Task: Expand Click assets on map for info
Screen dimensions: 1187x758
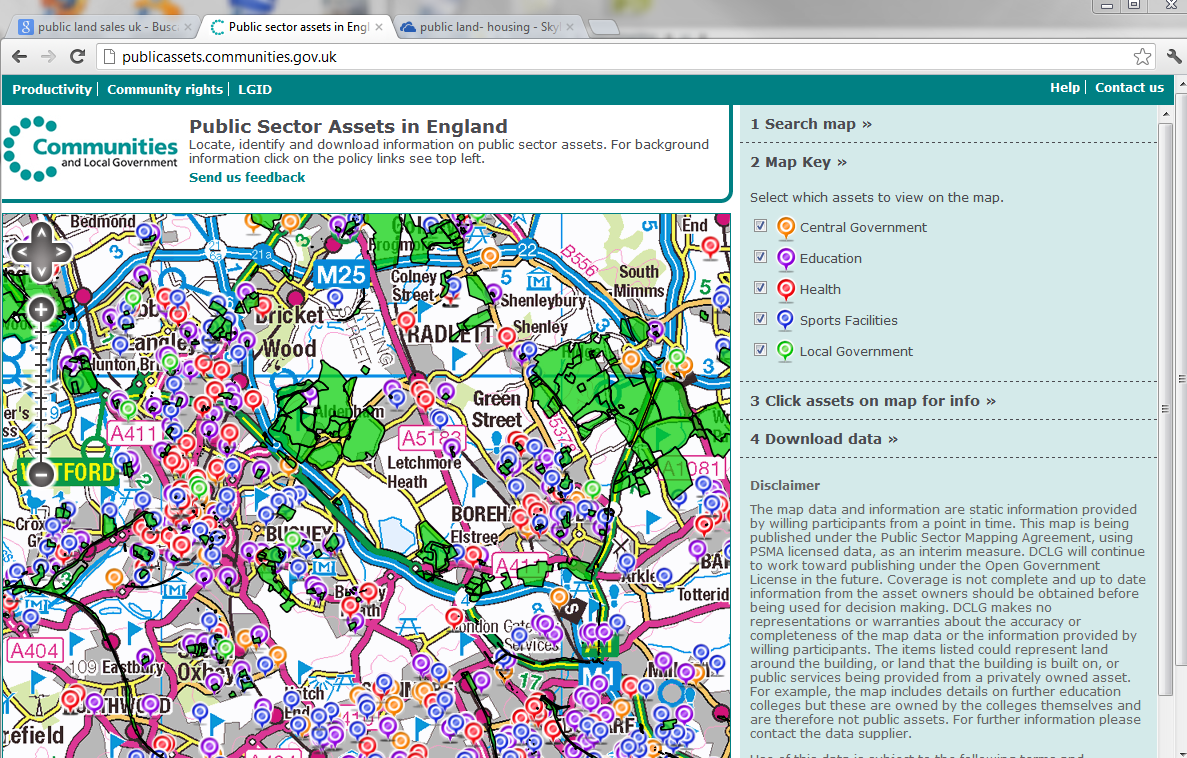Action: pos(873,401)
